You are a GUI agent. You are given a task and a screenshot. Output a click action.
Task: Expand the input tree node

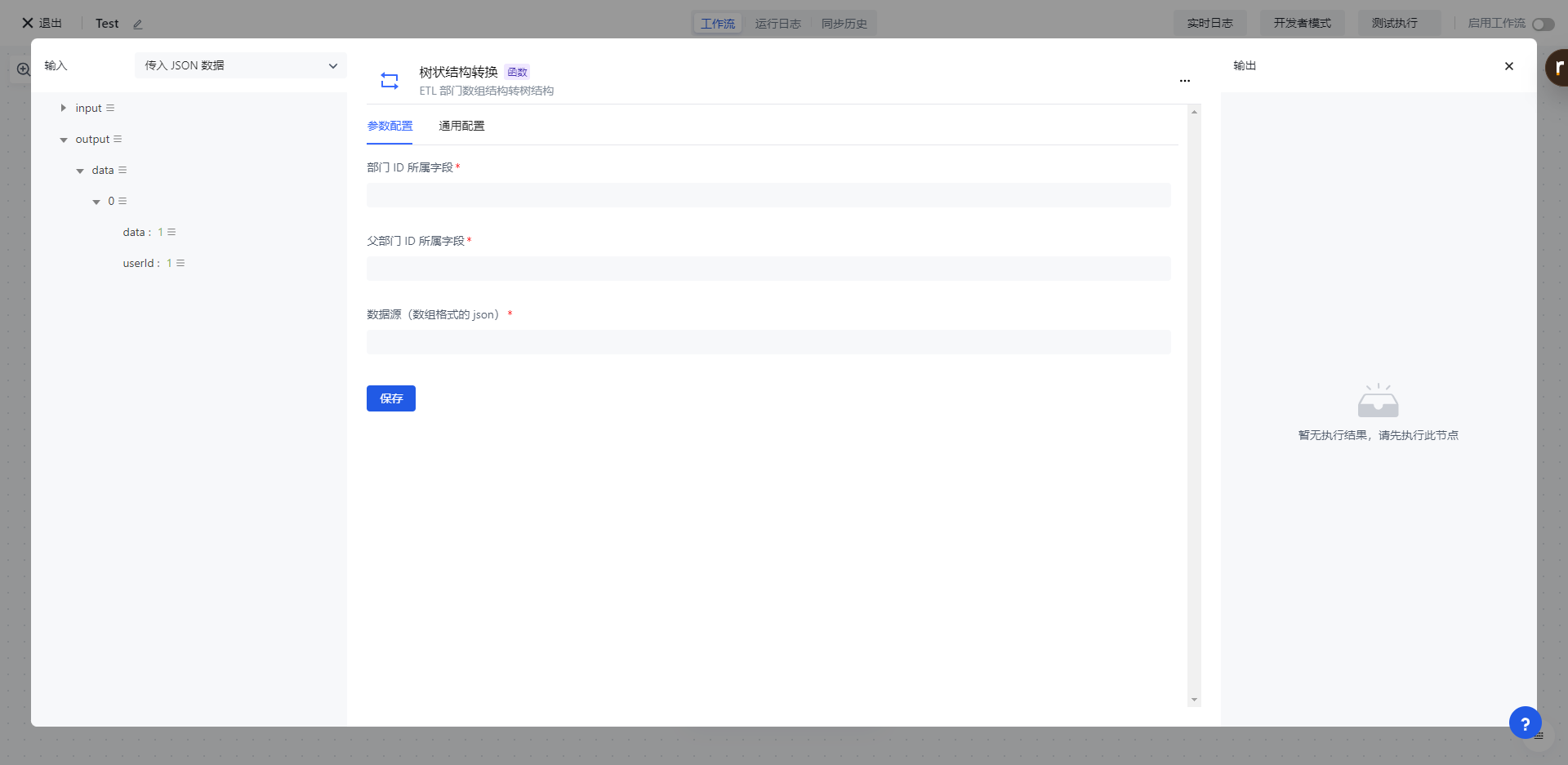click(63, 109)
